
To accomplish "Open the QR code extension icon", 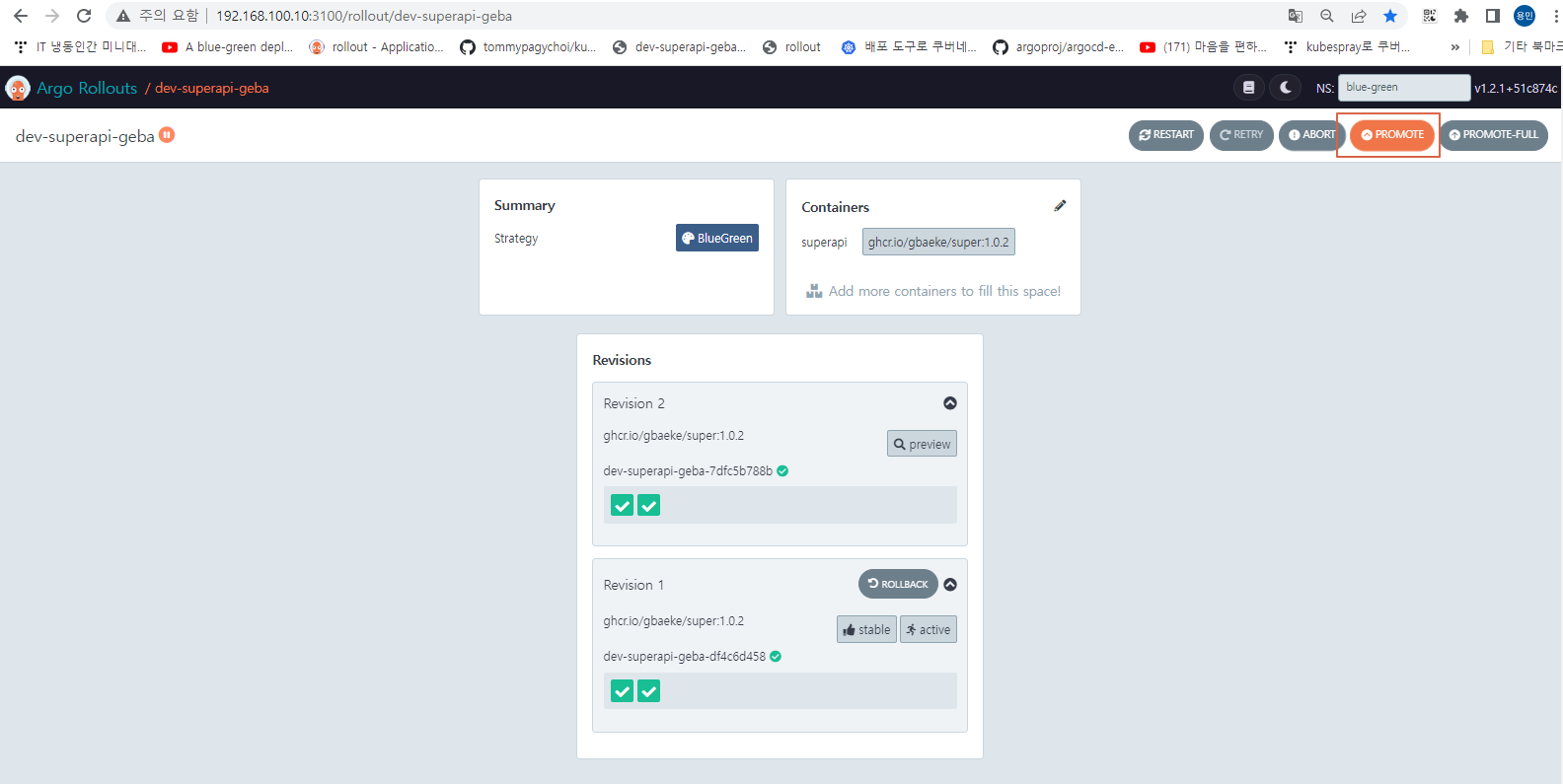I will [1430, 16].
